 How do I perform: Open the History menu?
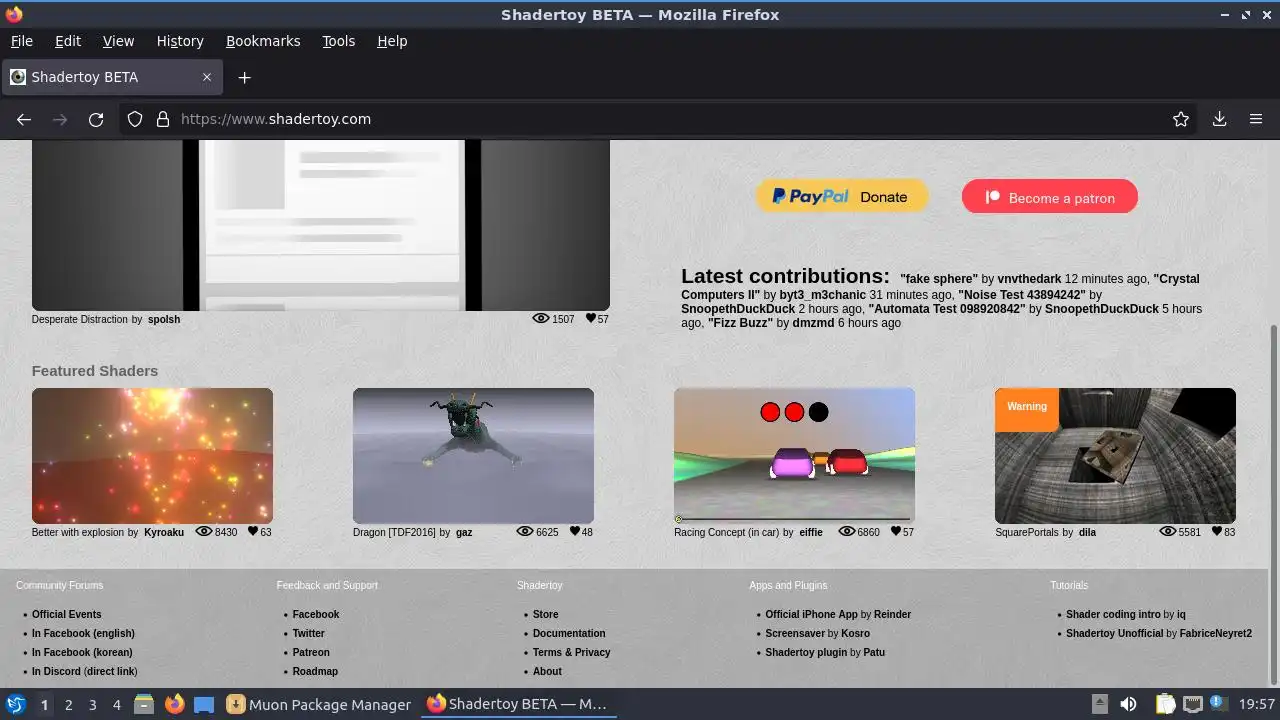coord(180,41)
